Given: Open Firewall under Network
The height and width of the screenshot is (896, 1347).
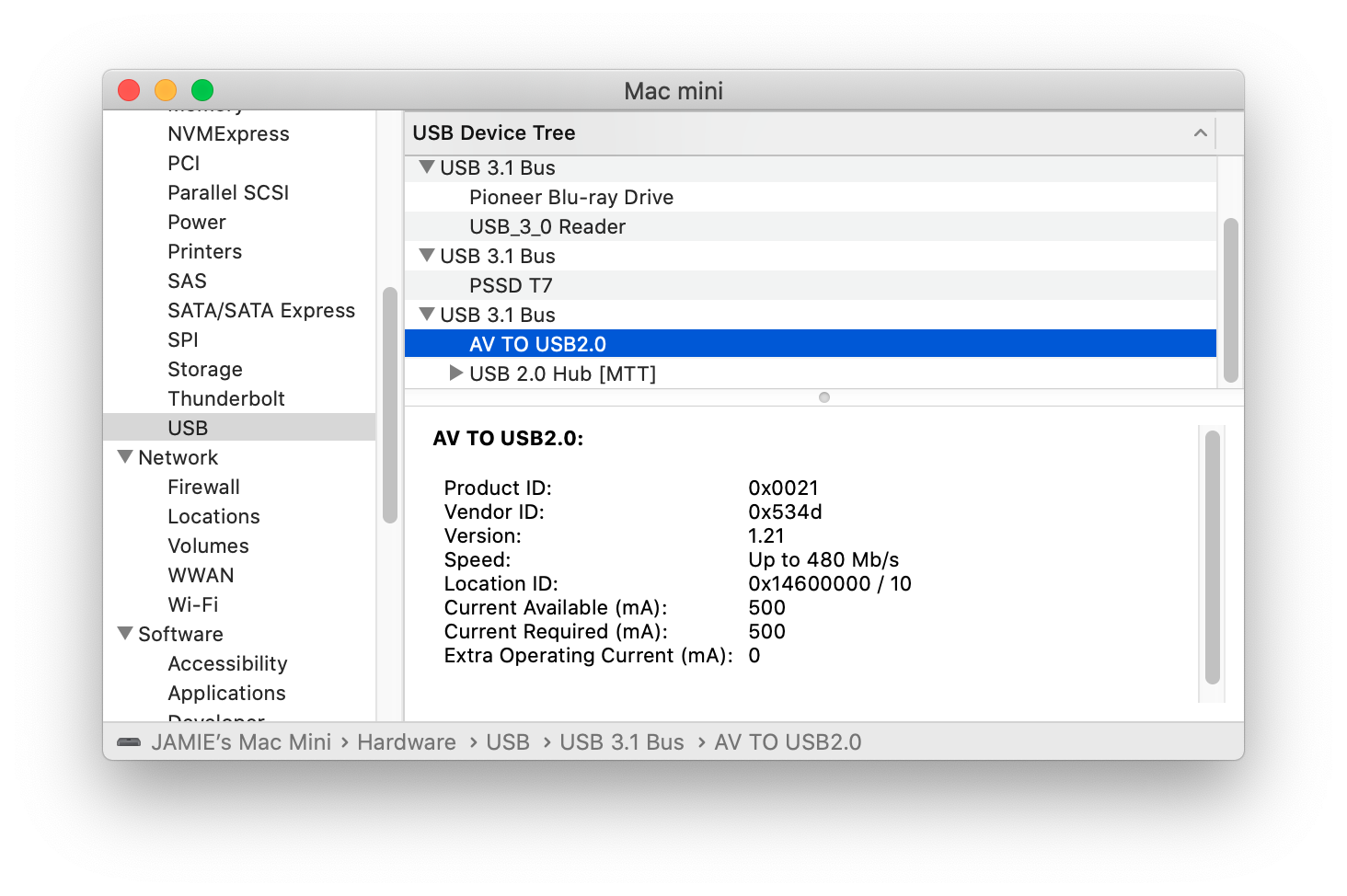Looking at the screenshot, I should (x=203, y=487).
